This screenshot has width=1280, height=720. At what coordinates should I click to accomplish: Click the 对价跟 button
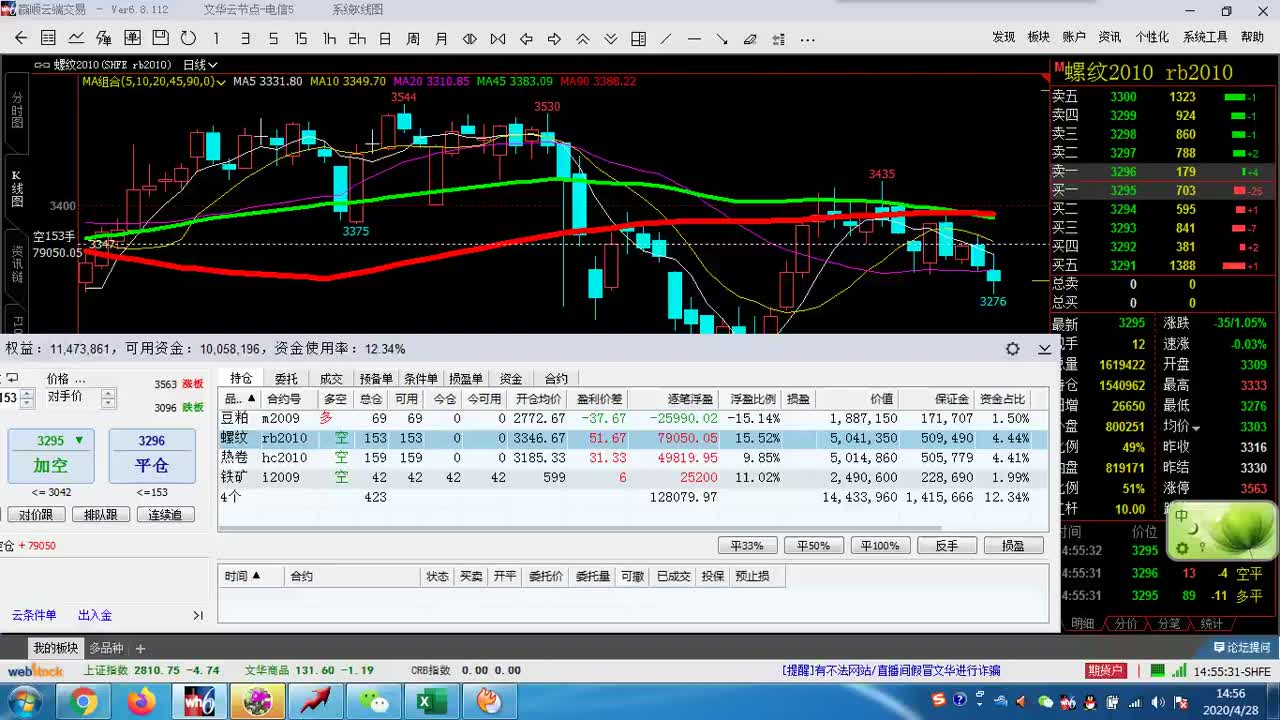point(36,515)
